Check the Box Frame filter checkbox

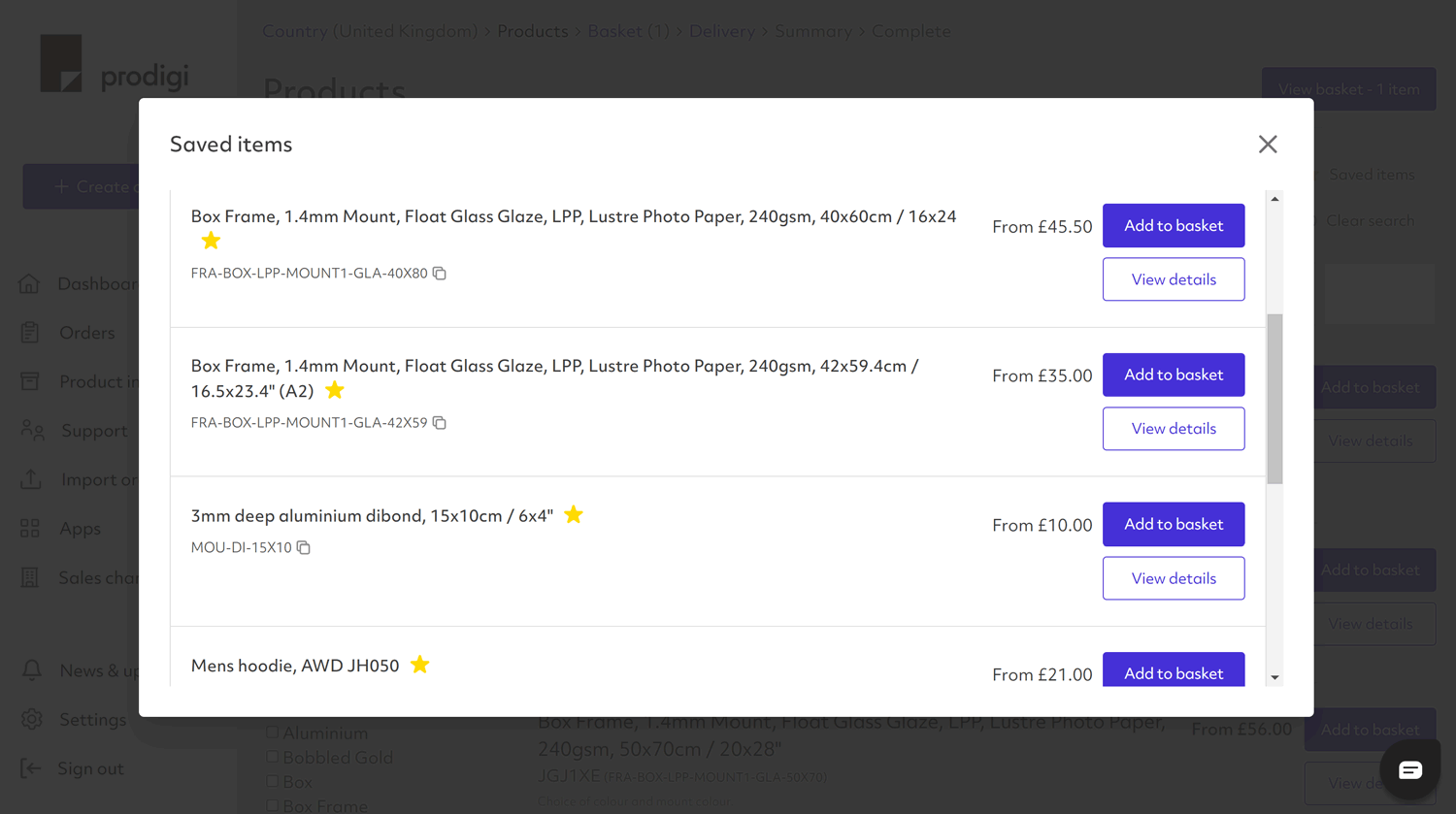click(x=272, y=805)
